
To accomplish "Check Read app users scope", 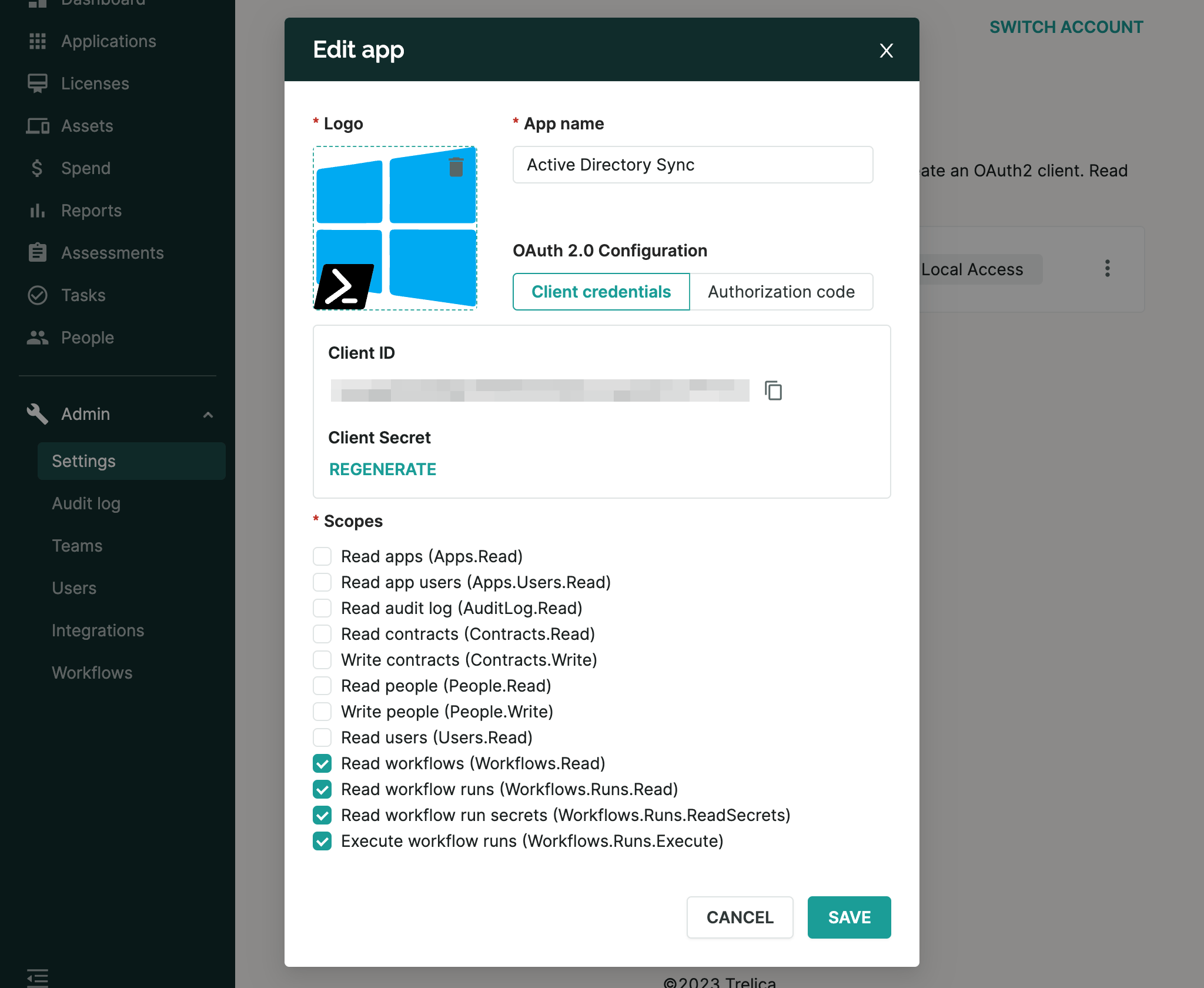I will tap(322, 582).
